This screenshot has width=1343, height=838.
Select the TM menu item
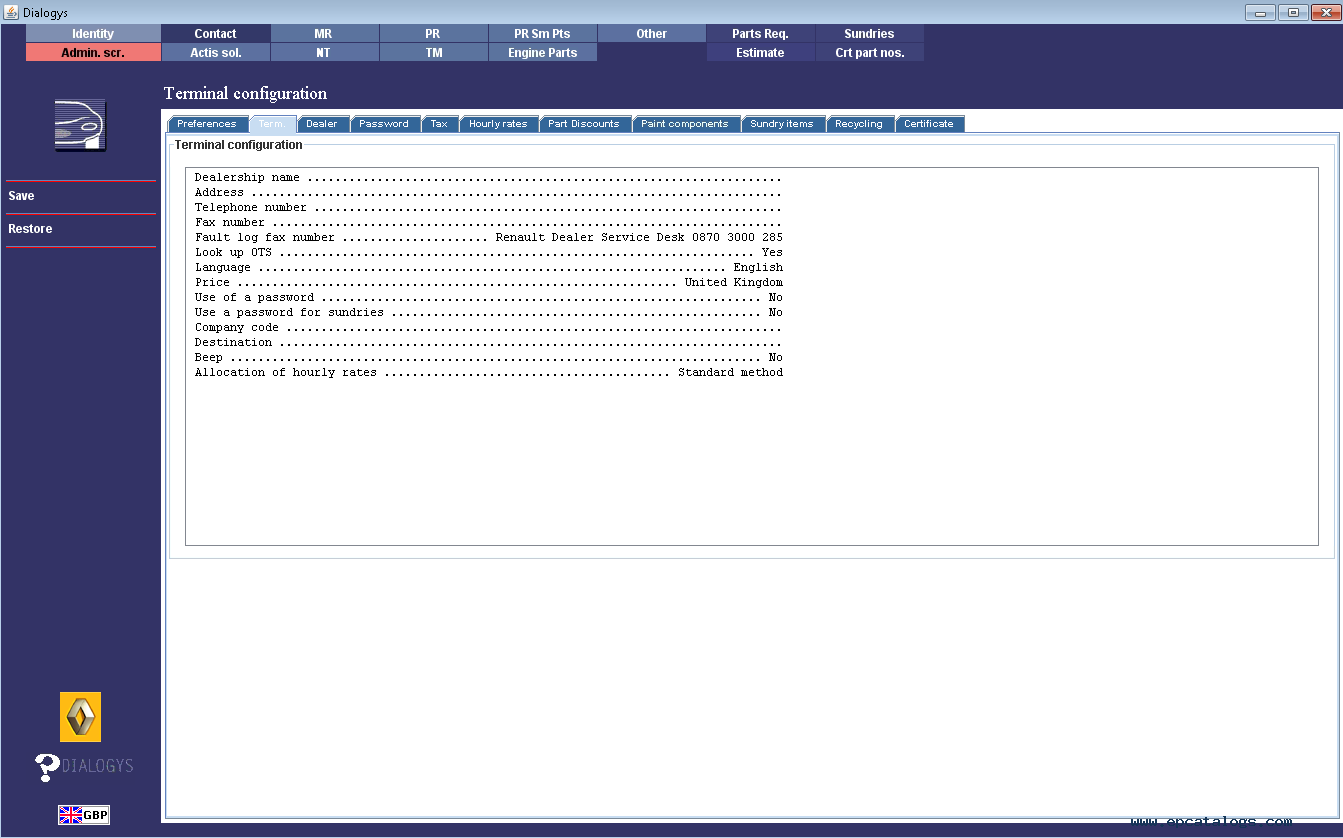pos(433,53)
